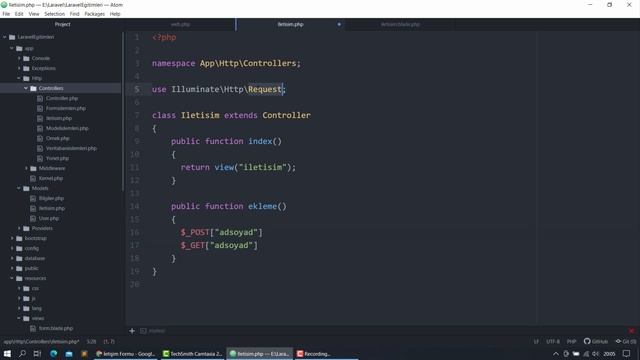Screen dimensions: 640x360
Task: Open Veritabaniislemleri.php in the tree view
Action: click(71, 149)
